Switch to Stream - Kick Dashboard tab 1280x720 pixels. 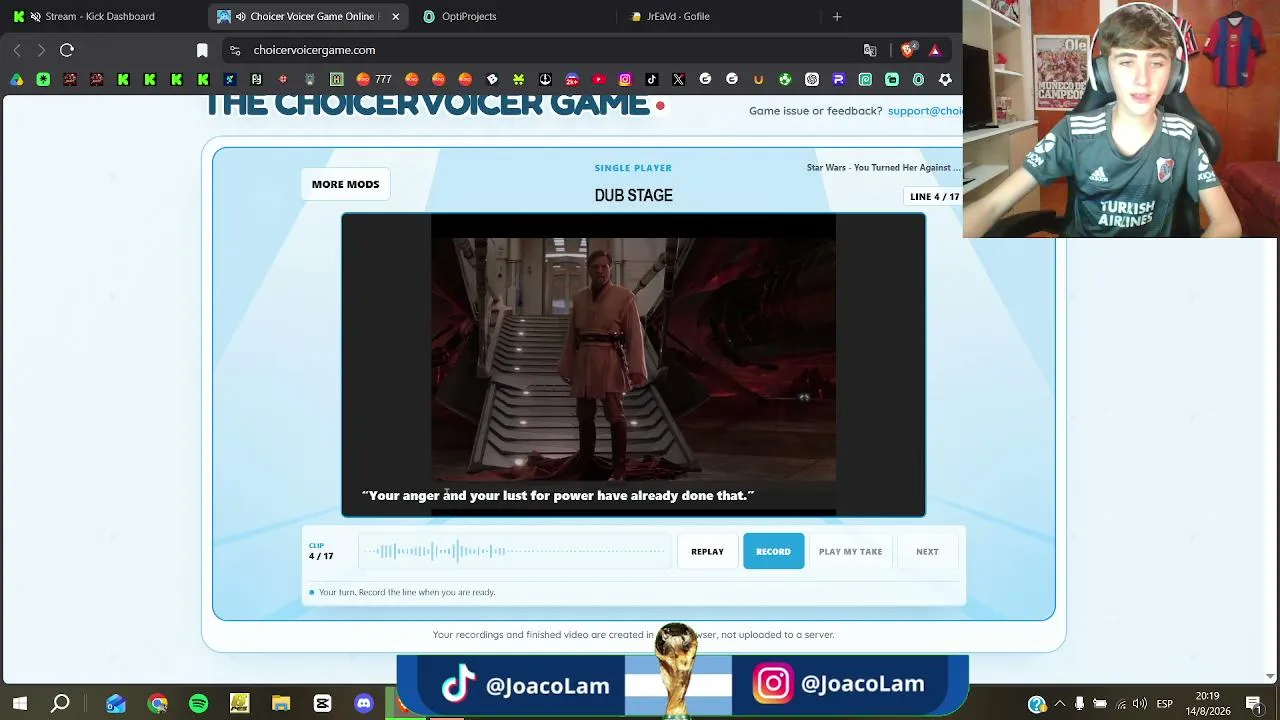coord(100,16)
